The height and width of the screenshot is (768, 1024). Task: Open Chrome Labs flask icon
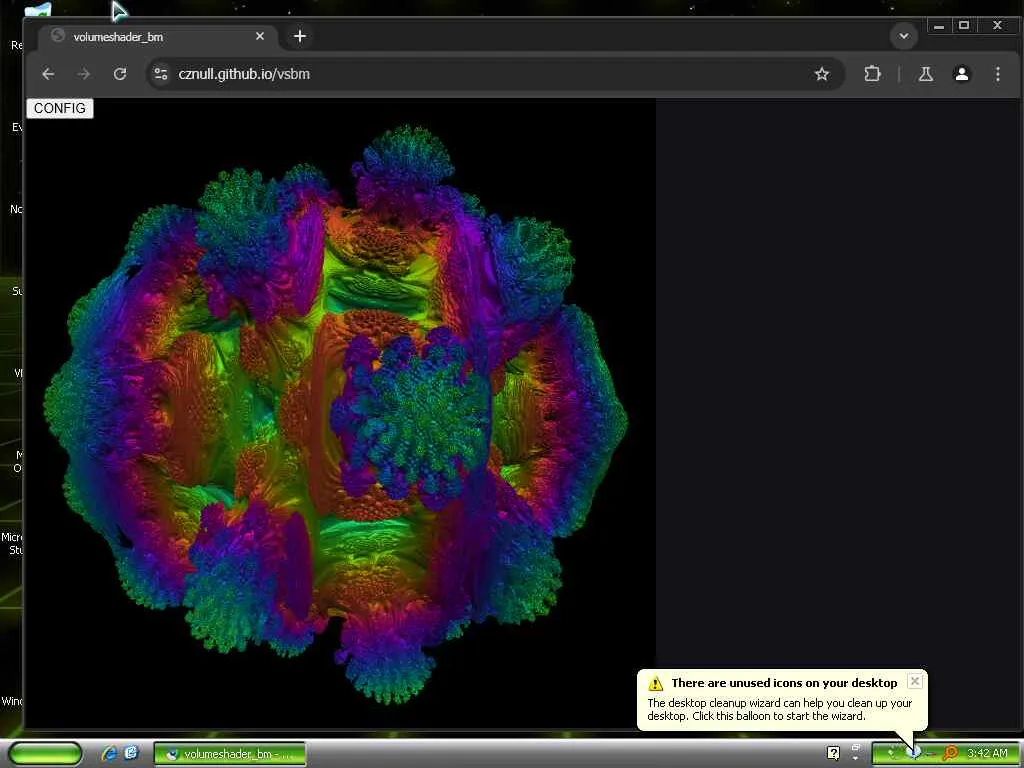tap(925, 74)
